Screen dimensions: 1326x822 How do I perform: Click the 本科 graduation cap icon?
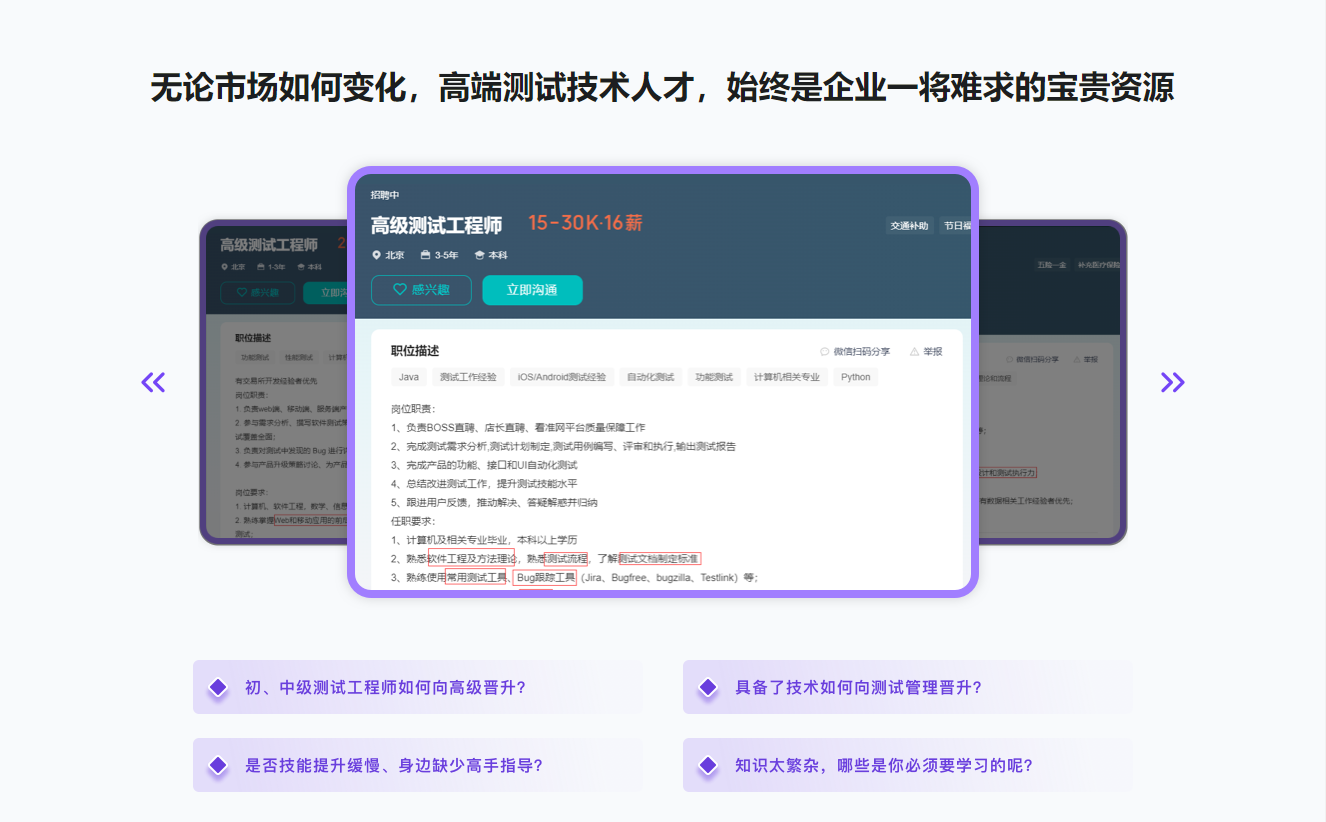coord(479,255)
